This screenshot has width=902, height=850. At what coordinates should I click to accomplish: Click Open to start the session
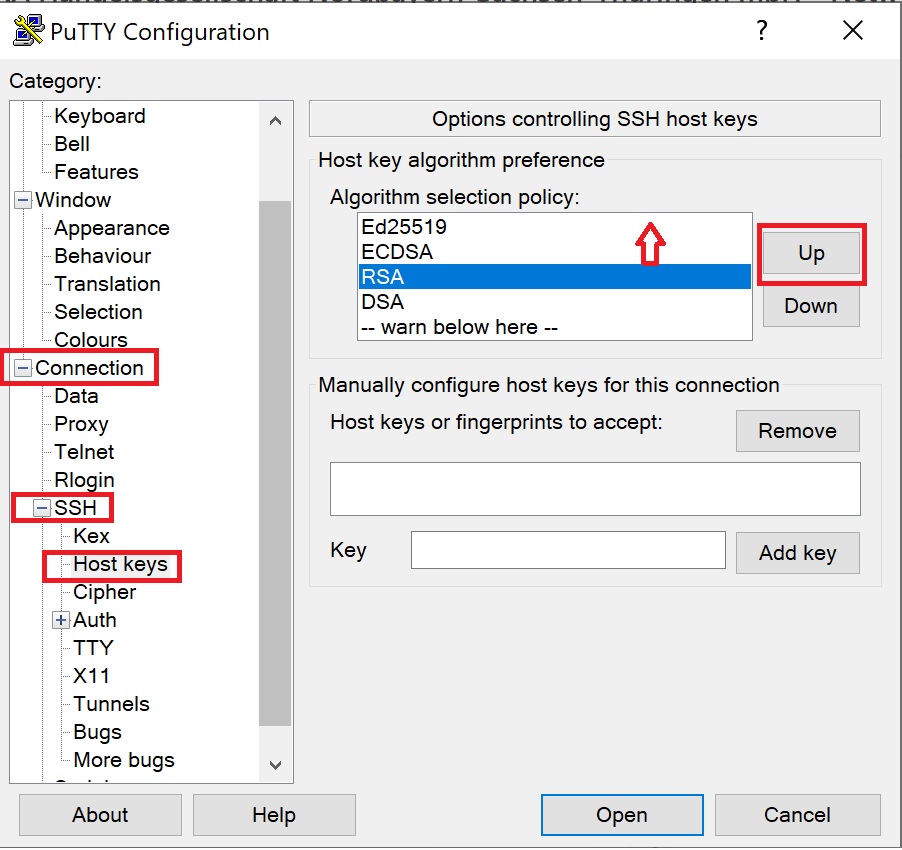(x=622, y=815)
